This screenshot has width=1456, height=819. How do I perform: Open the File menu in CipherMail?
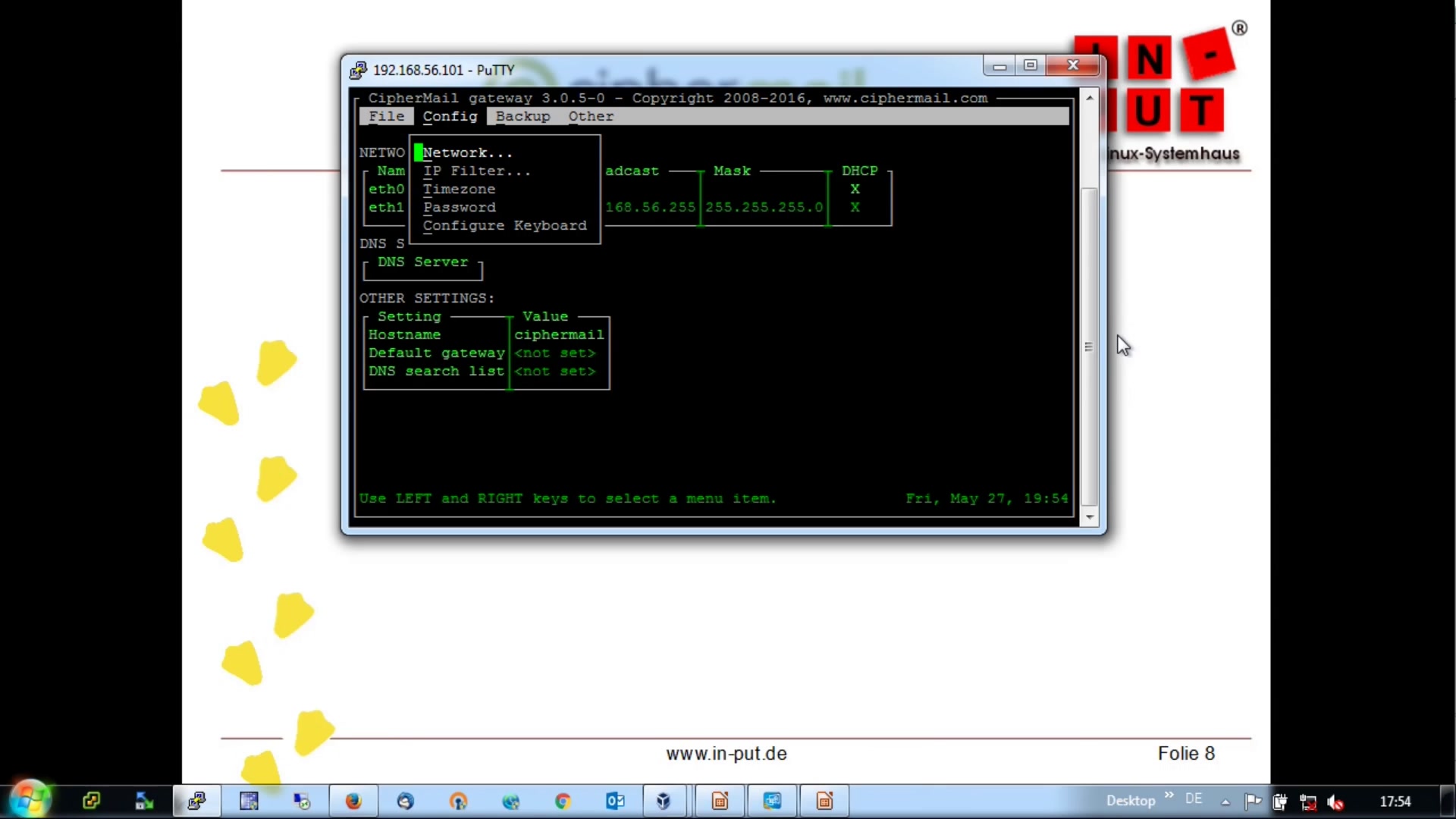pos(387,116)
